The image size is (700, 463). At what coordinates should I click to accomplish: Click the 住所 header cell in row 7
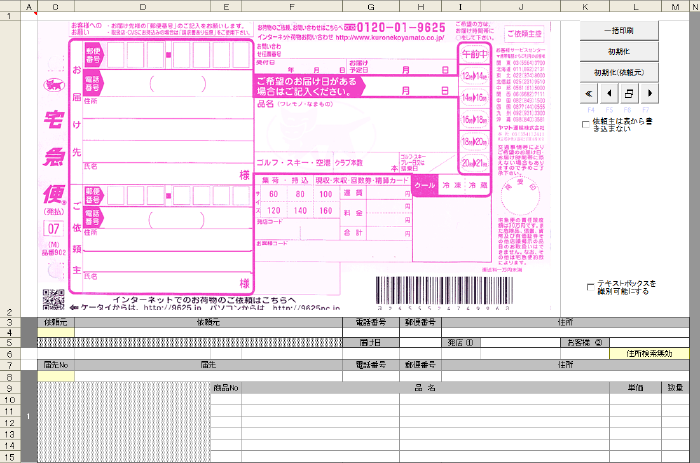[x=565, y=365]
